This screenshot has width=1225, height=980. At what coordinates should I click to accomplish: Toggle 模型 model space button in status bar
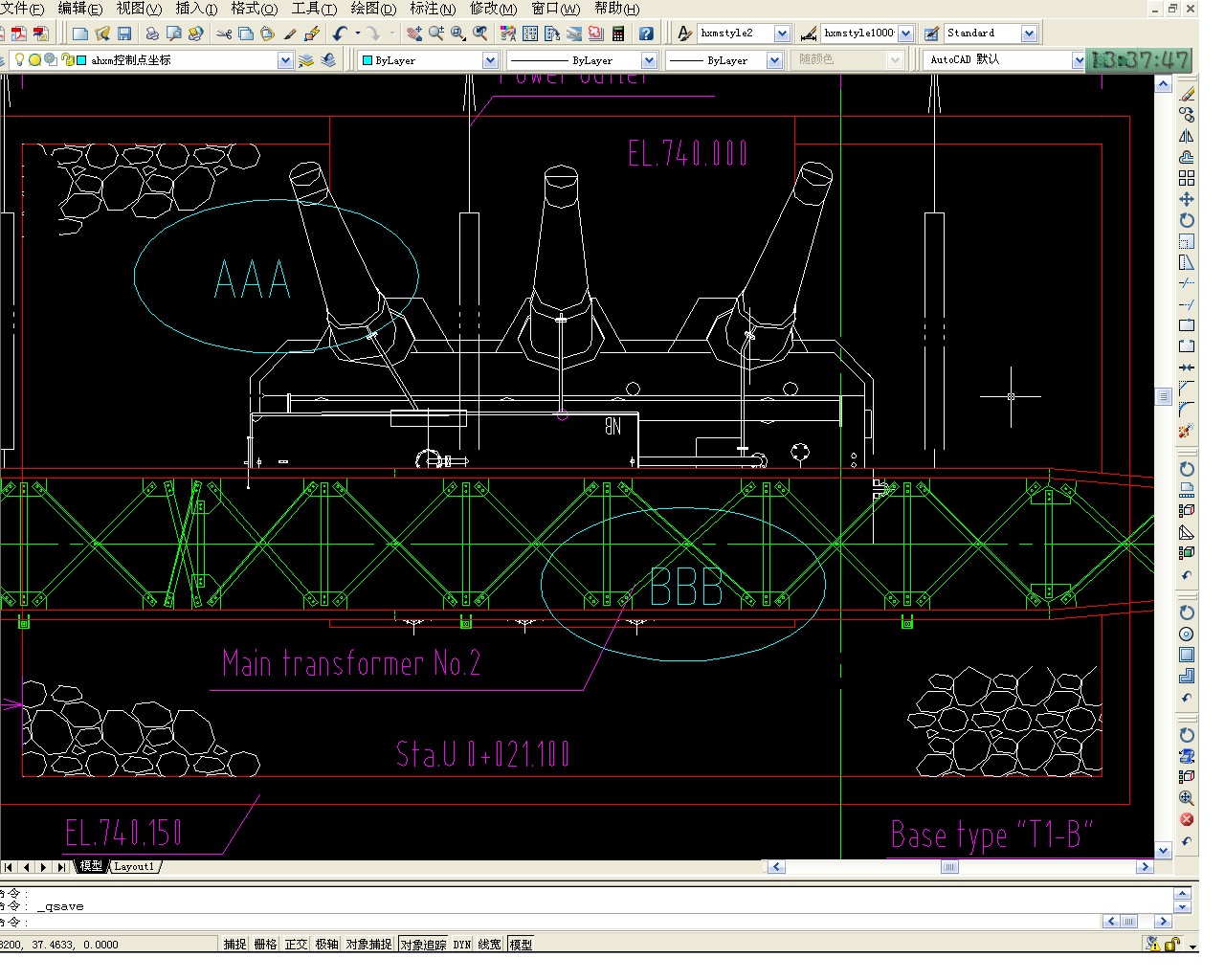pyautogui.click(x=521, y=945)
